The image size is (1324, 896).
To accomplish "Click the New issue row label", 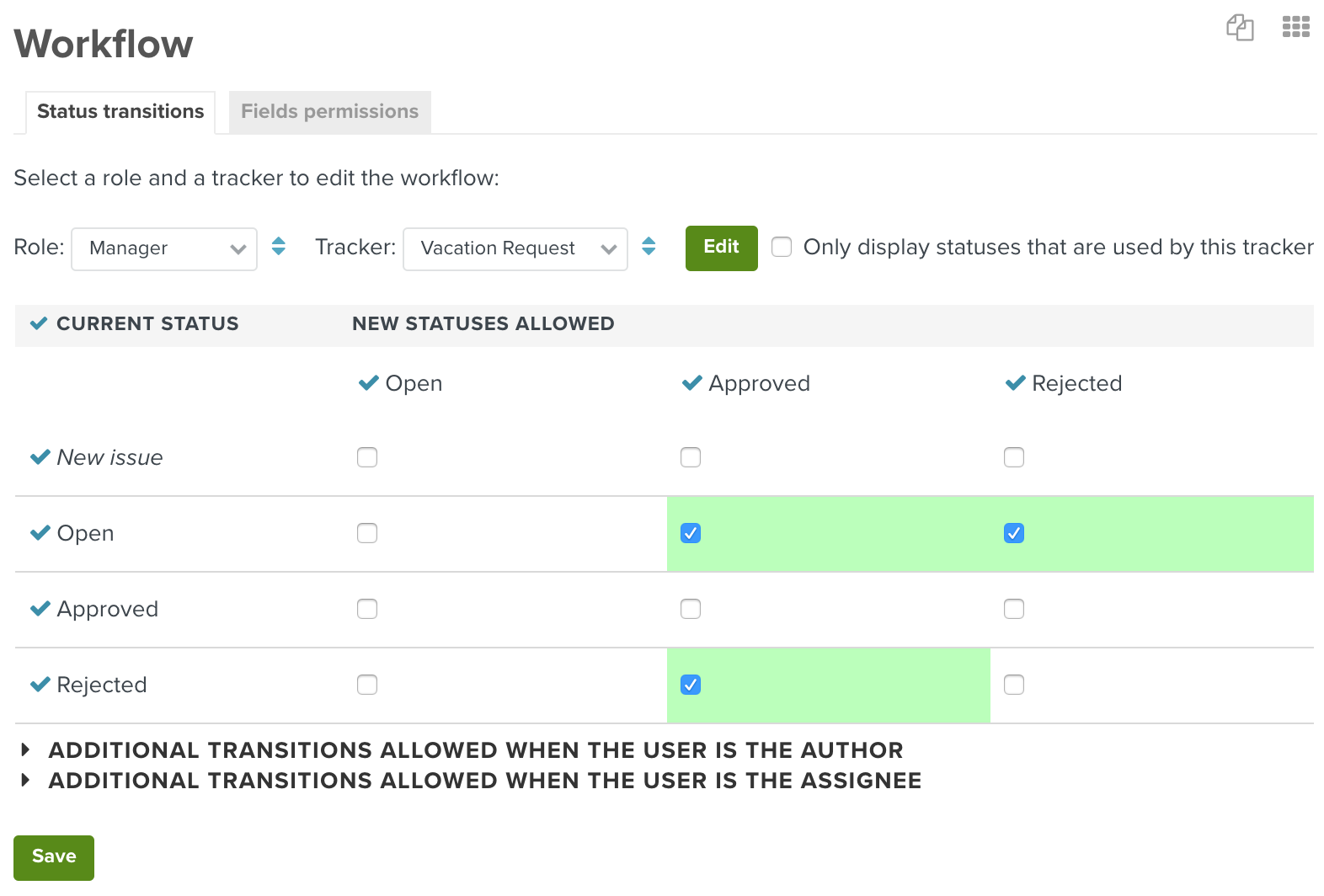I will pyautogui.click(x=110, y=457).
